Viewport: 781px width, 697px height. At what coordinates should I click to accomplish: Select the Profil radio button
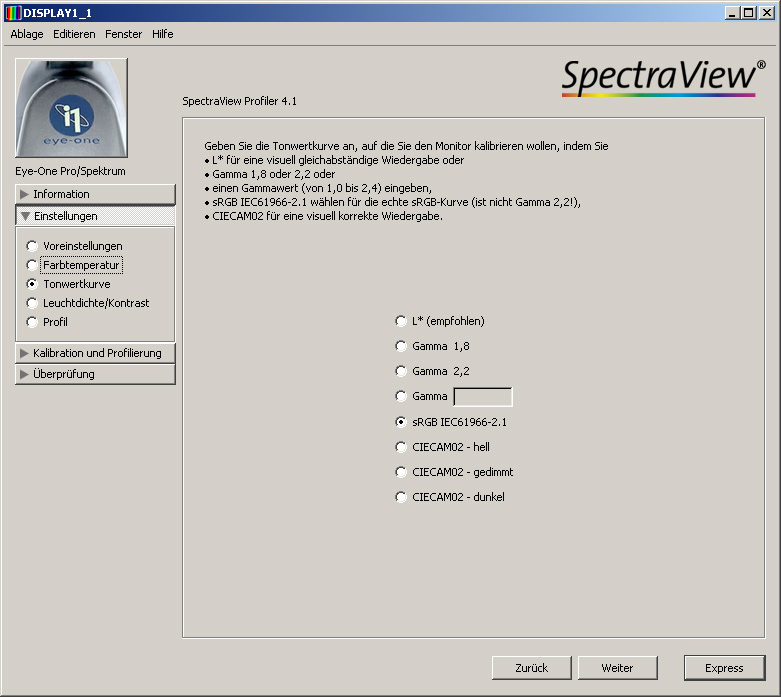[32, 322]
